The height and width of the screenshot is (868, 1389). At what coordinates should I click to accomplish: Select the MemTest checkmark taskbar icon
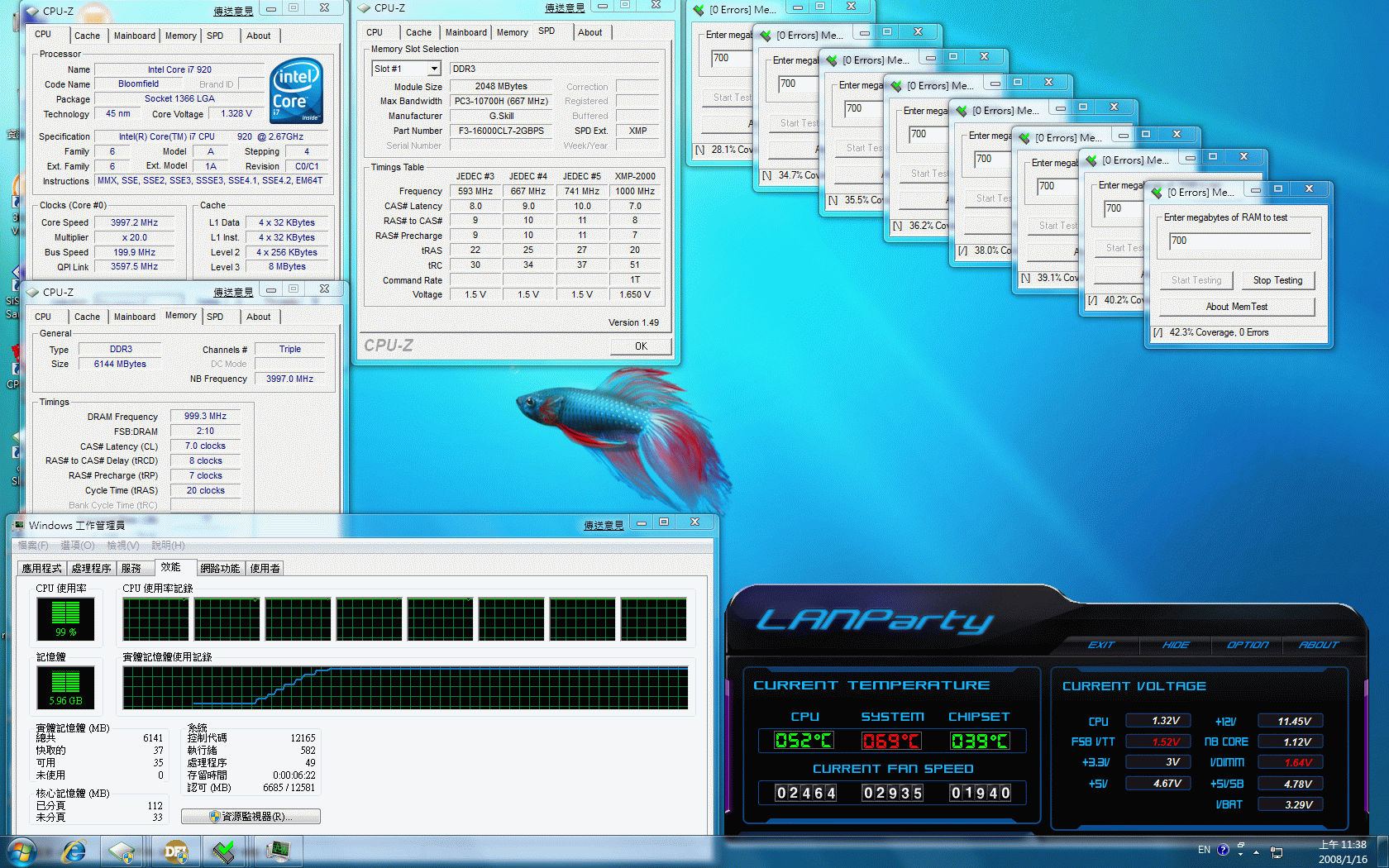tap(224, 851)
